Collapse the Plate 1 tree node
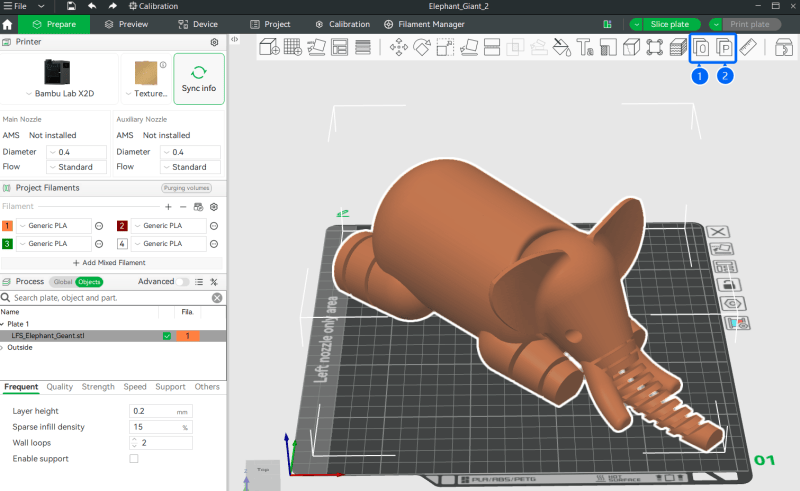 [x=3, y=324]
